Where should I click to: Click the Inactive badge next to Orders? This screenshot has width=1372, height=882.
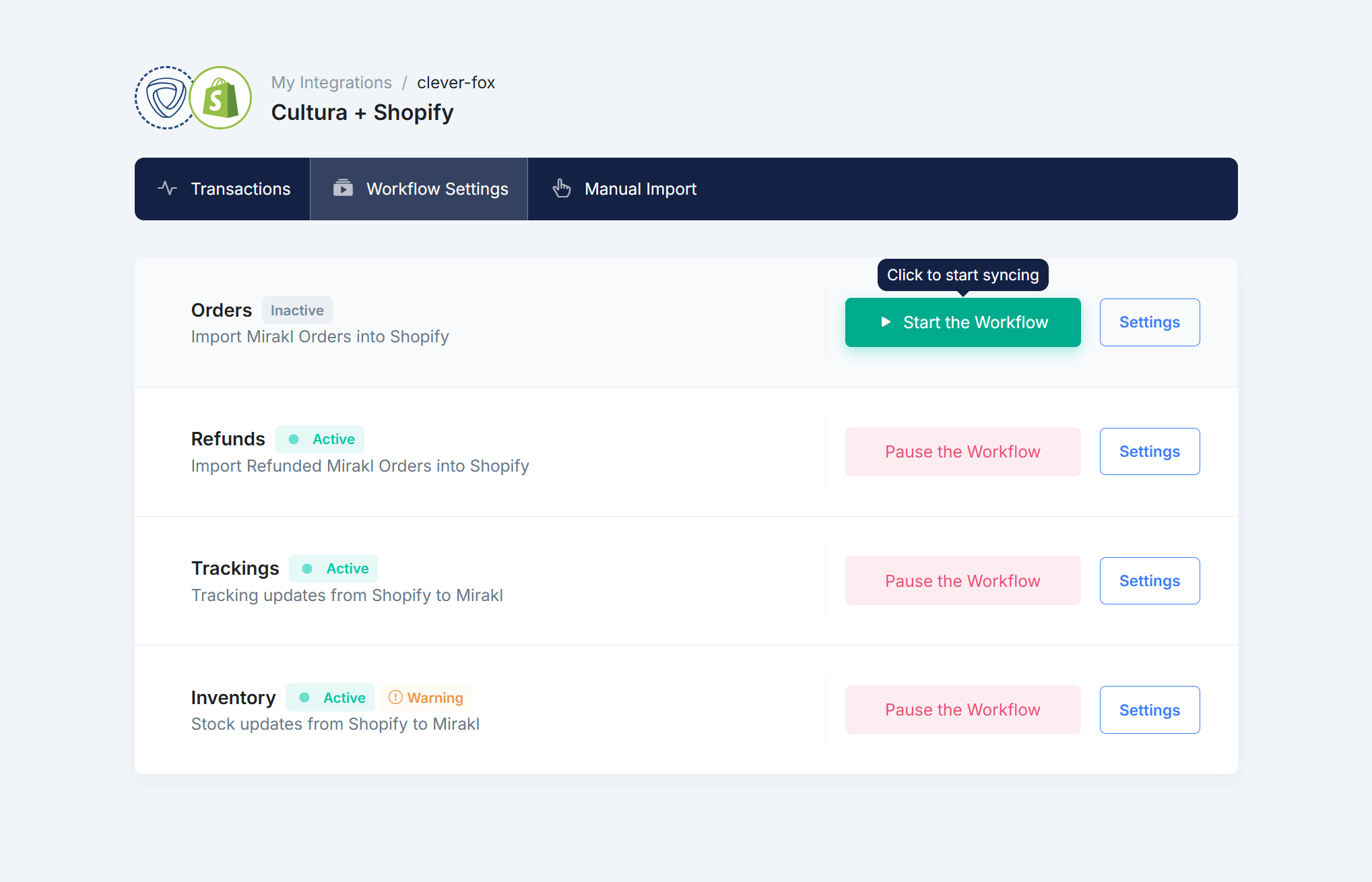pos(297,310)
